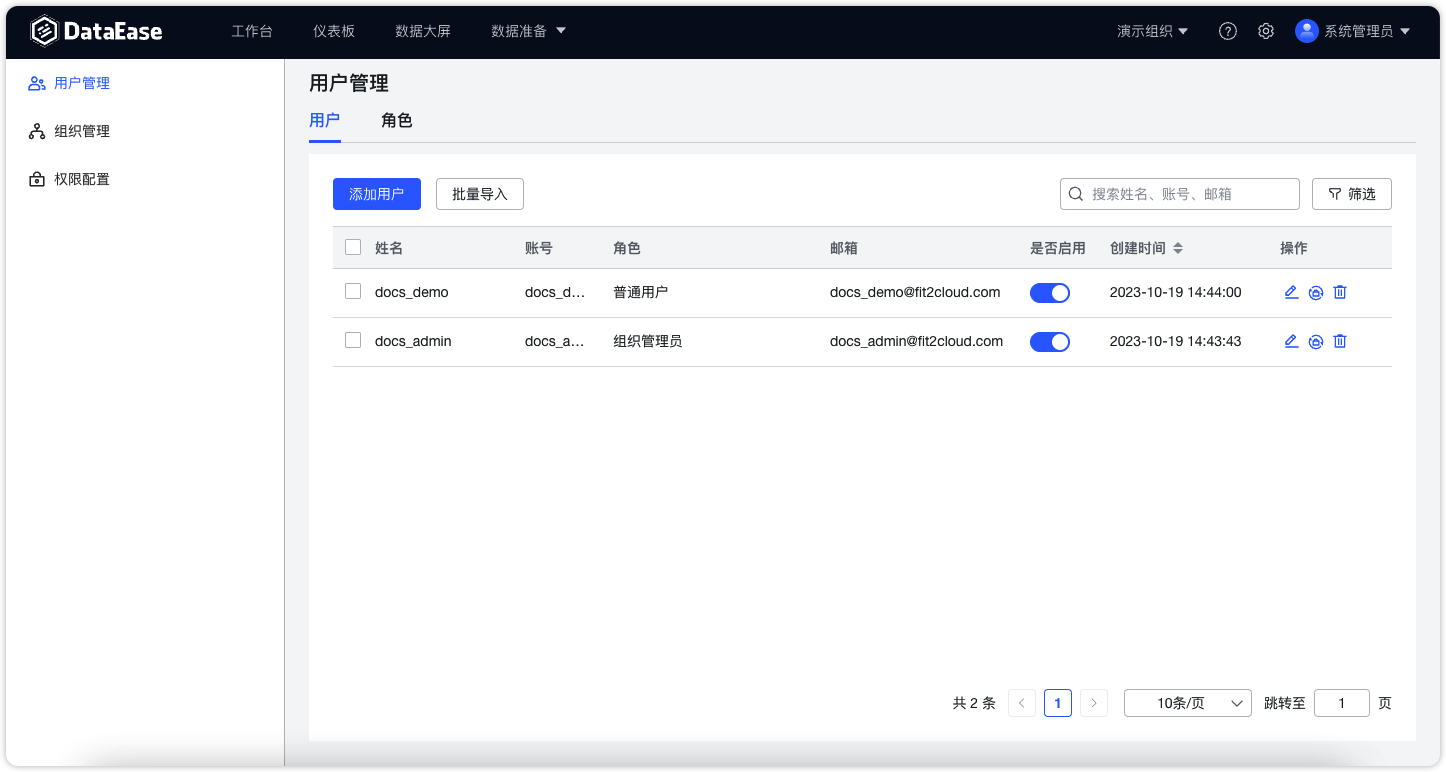Click the DataEase logo
Viewport: 1446px width, 772px height.
[96, 31]
